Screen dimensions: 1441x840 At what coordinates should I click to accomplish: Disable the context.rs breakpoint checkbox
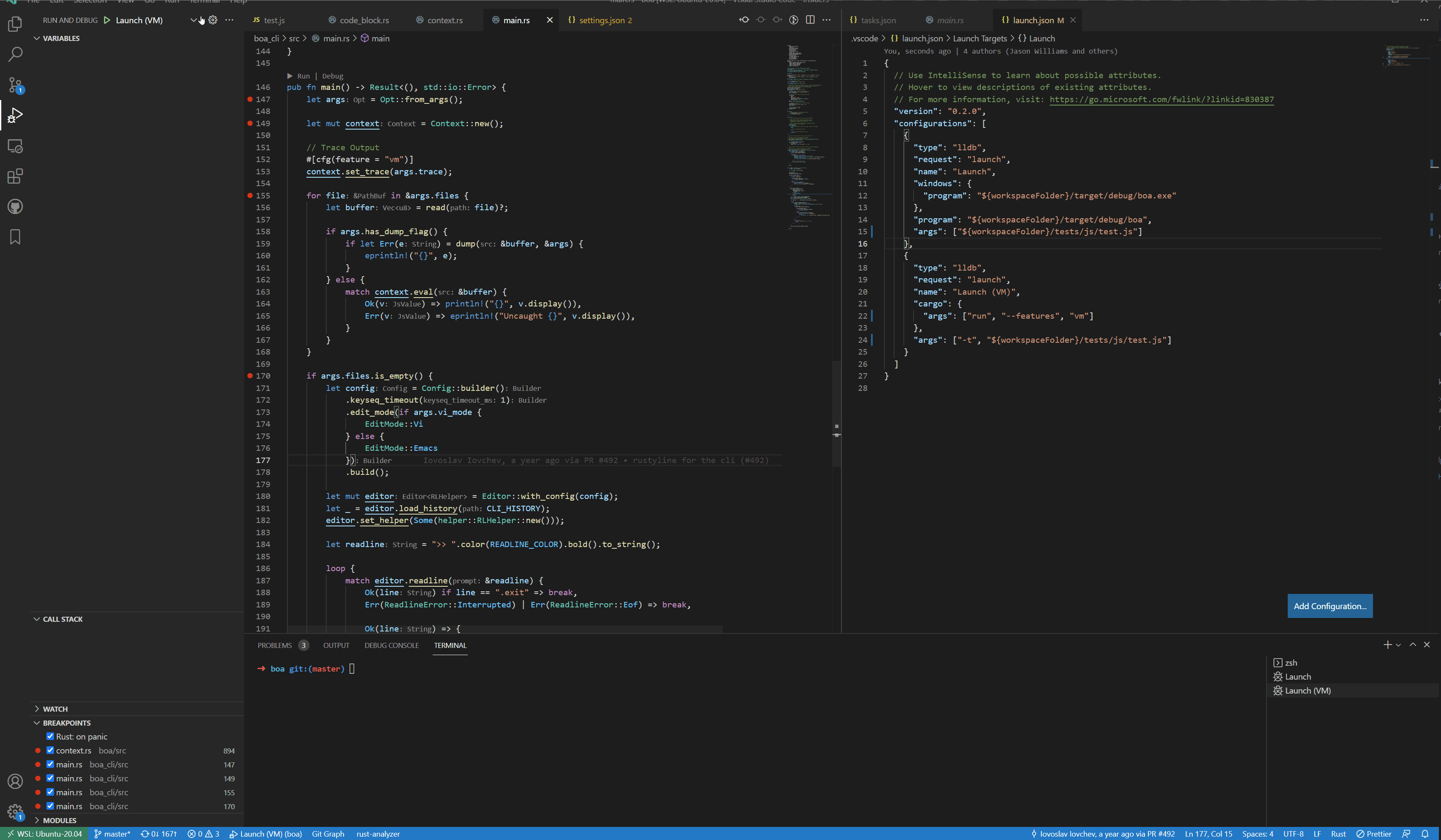click(x=50, y=750)
